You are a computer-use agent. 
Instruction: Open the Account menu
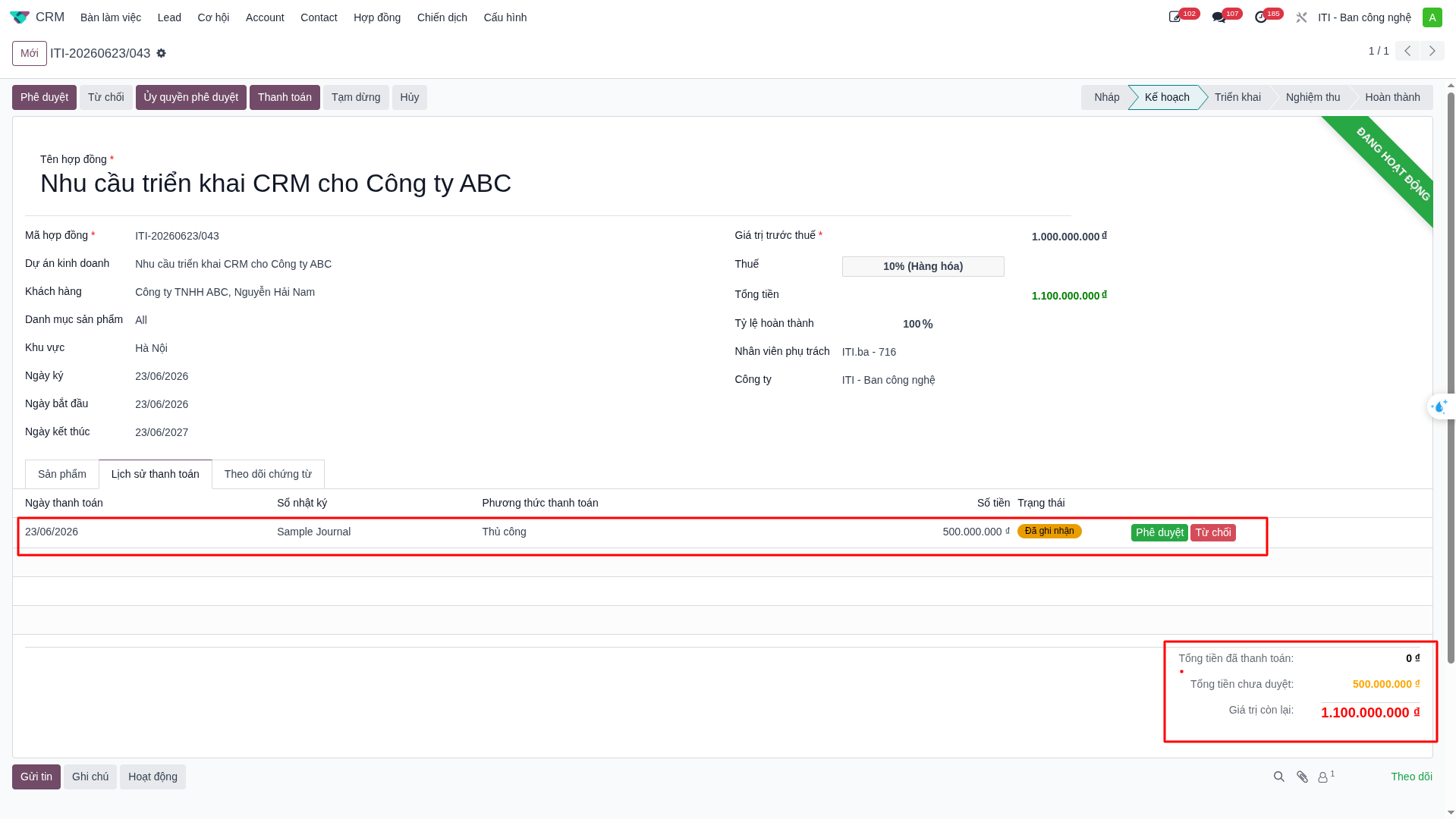click(x=265, y=17)
